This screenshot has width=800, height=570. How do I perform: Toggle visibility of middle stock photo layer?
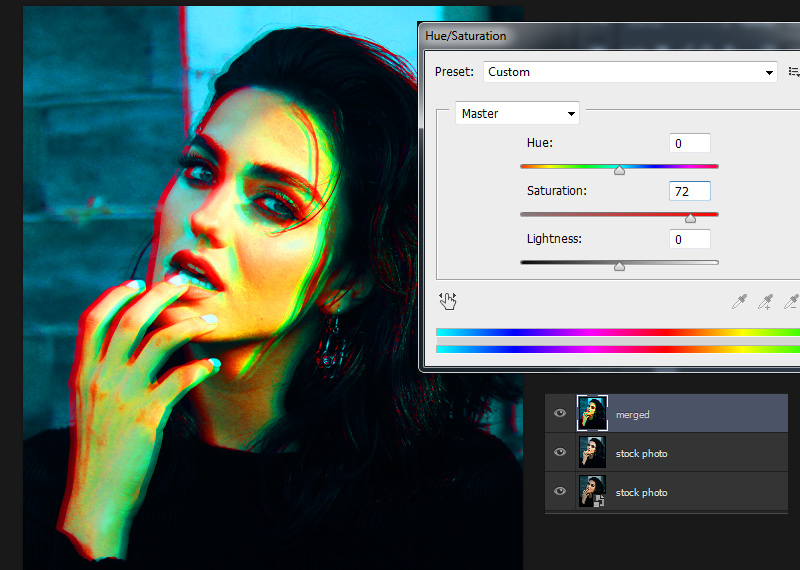560,452
